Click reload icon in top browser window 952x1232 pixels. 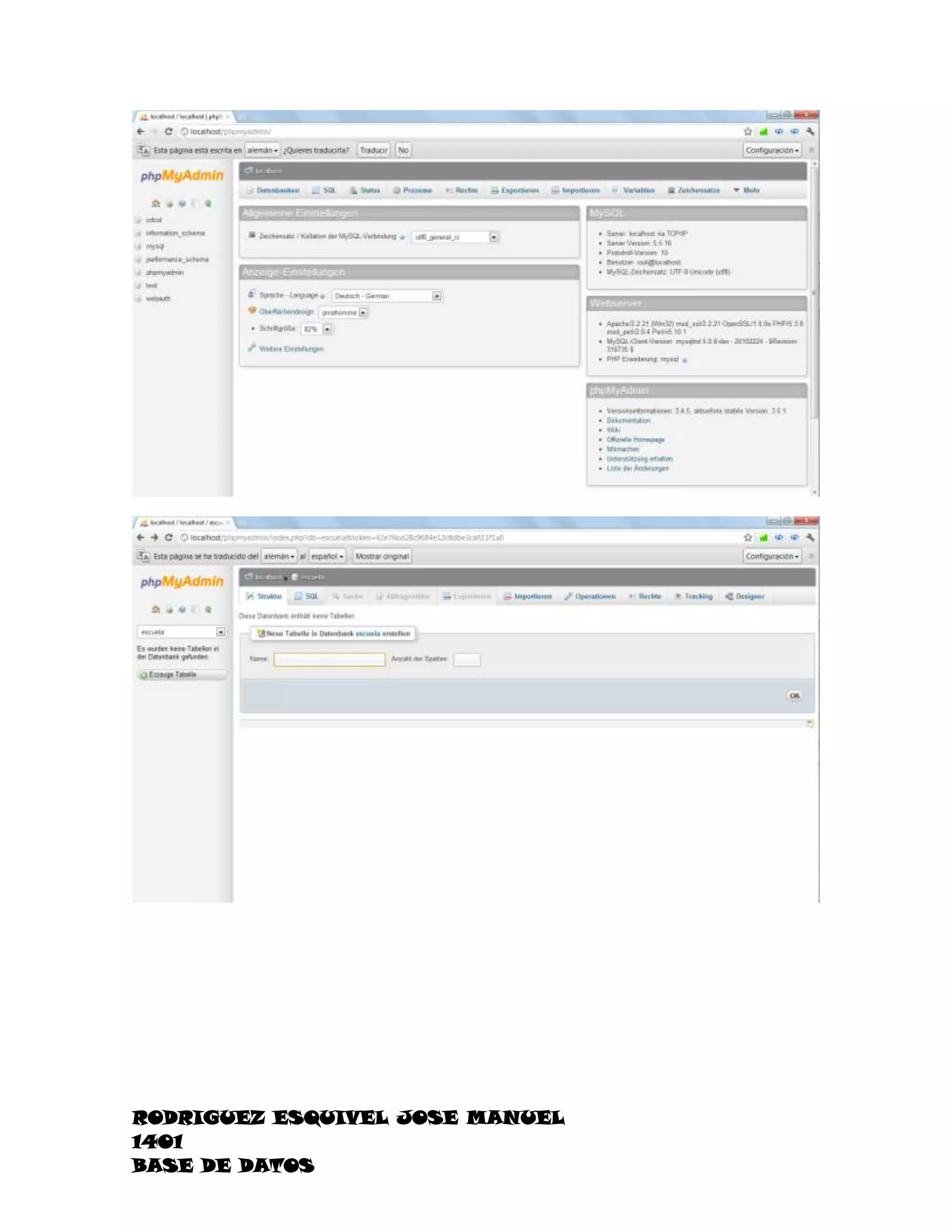[168, 132]
